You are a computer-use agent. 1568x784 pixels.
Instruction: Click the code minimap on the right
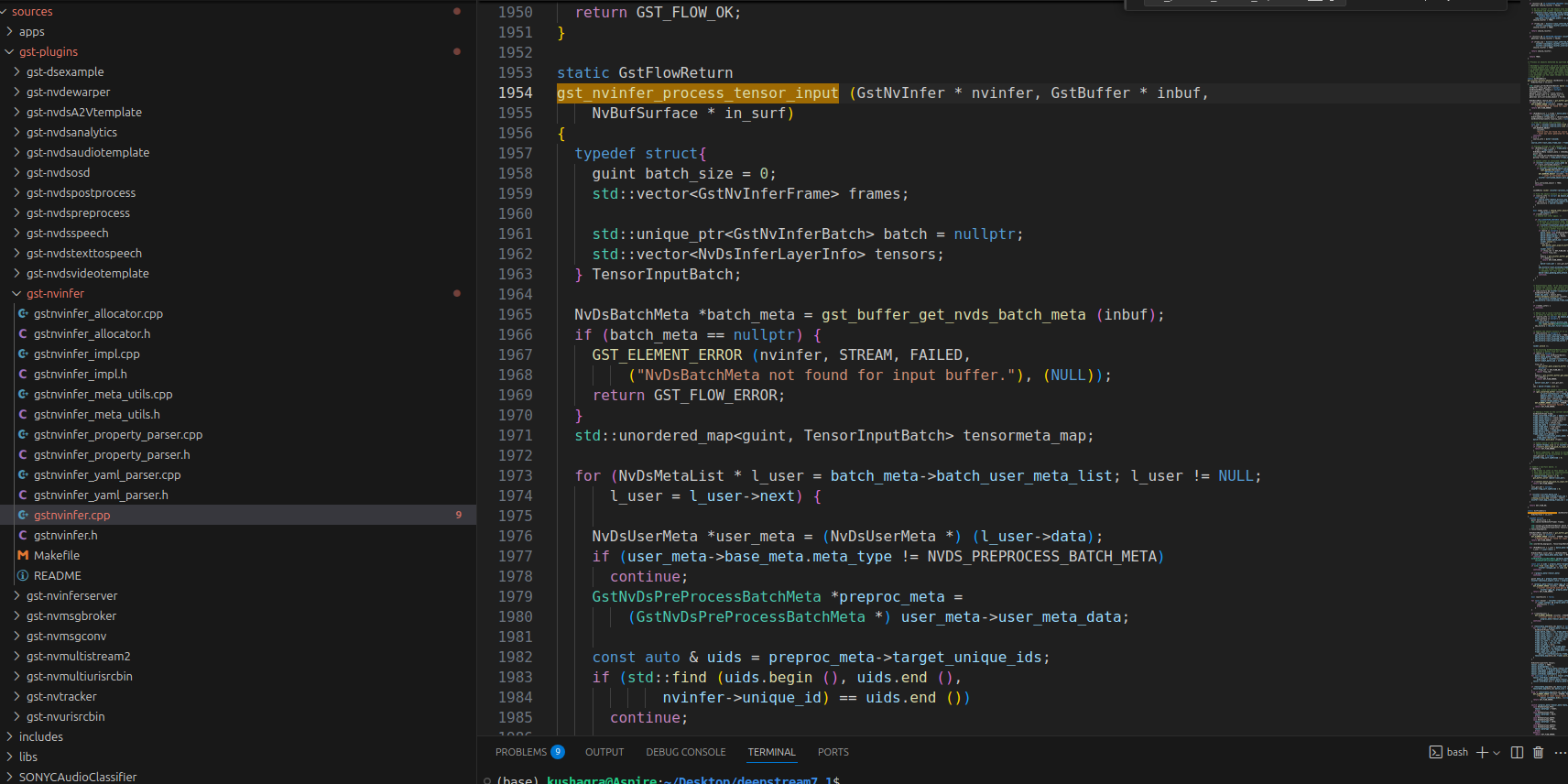click(x=1547, y=366)
